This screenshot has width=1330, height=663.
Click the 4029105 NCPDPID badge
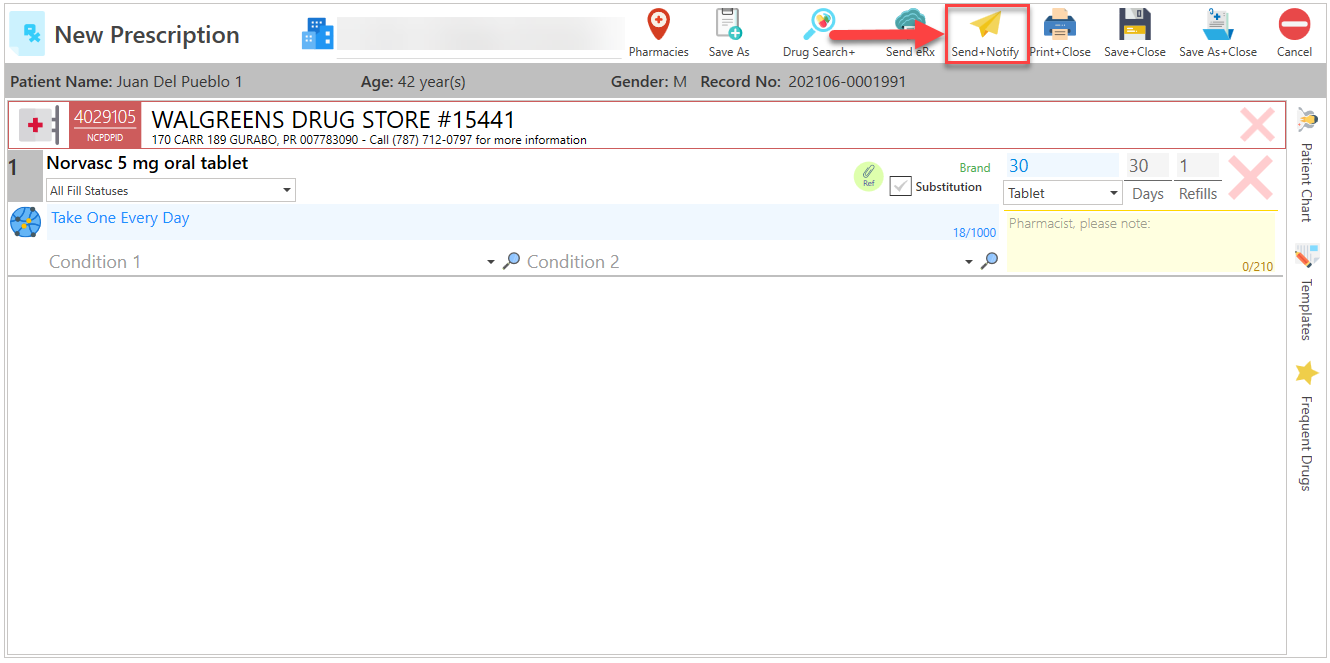pyautogui.click(x=105, y=125)
